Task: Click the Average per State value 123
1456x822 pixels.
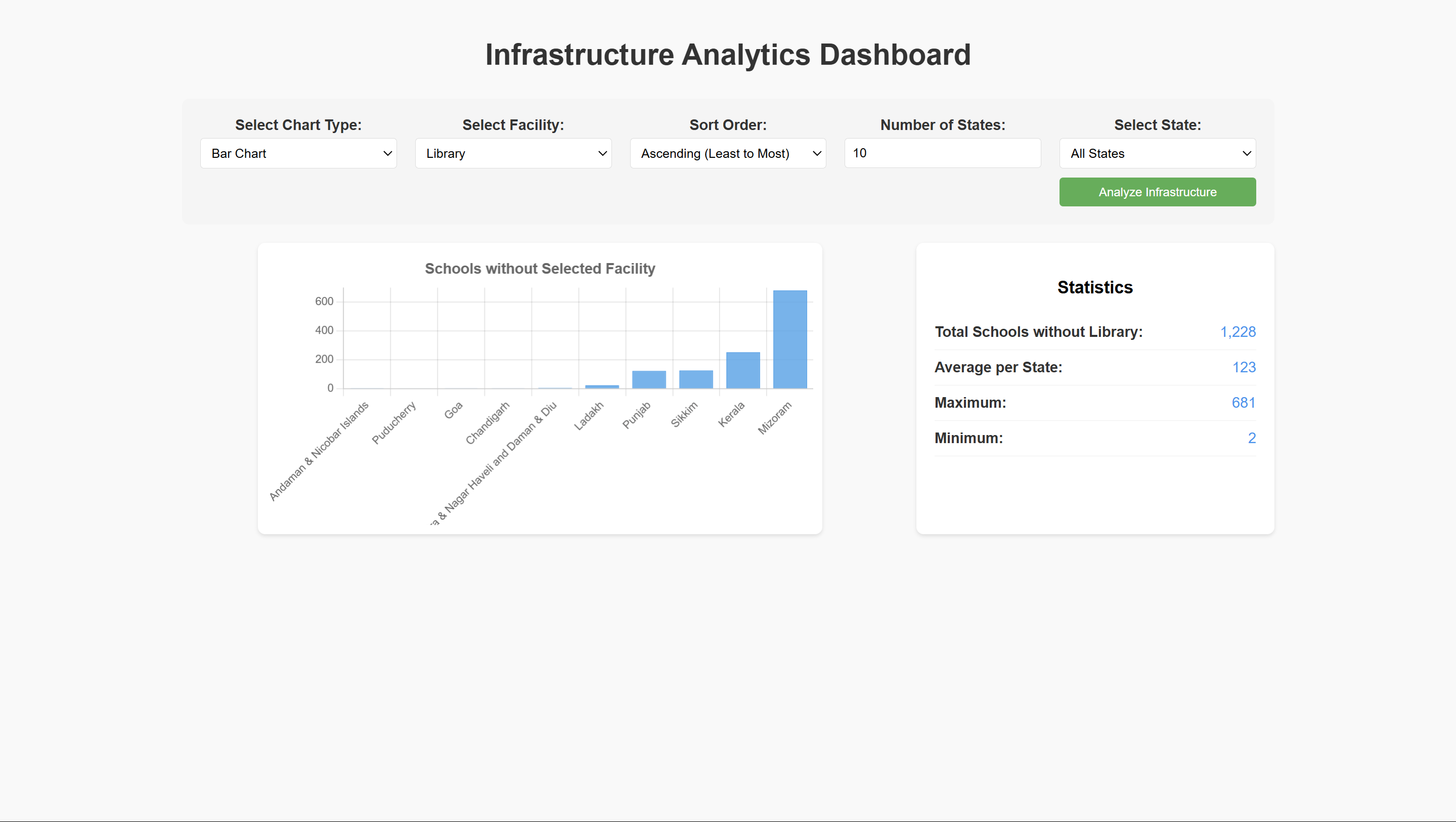Action: (1244, 367)
